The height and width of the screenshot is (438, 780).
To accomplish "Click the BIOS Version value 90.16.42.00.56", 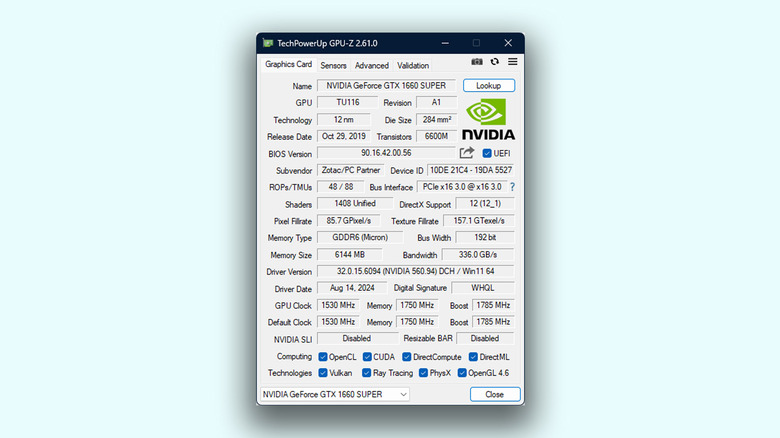I will click(x=386, y=153).
